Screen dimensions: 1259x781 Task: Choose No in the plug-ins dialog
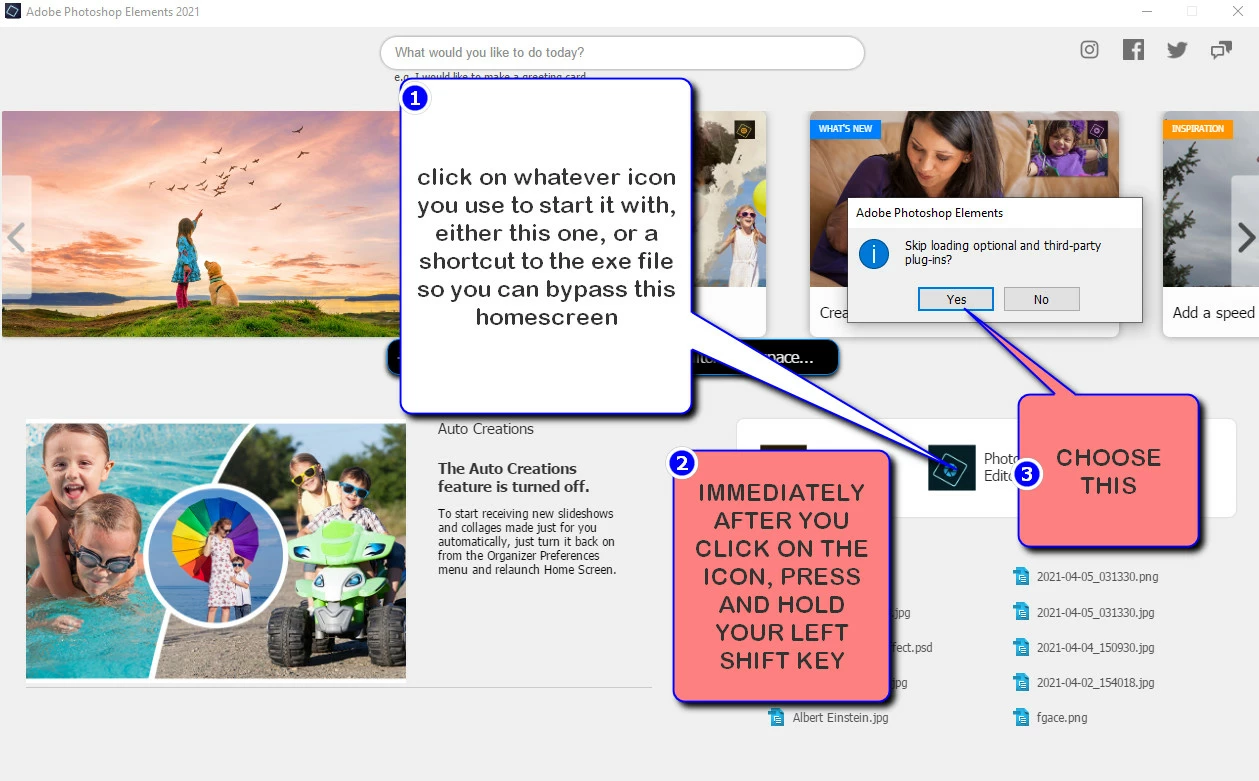click(x=1041, y=299)
